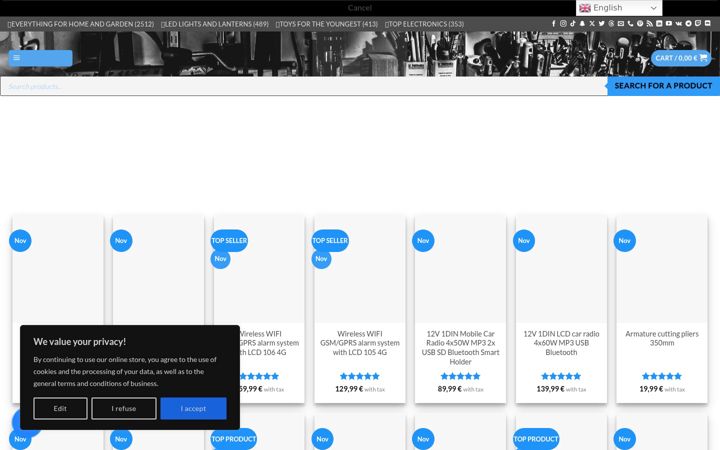Click image area of Armature cutting pliers card

pyautogui.click(x=662, y=270)
